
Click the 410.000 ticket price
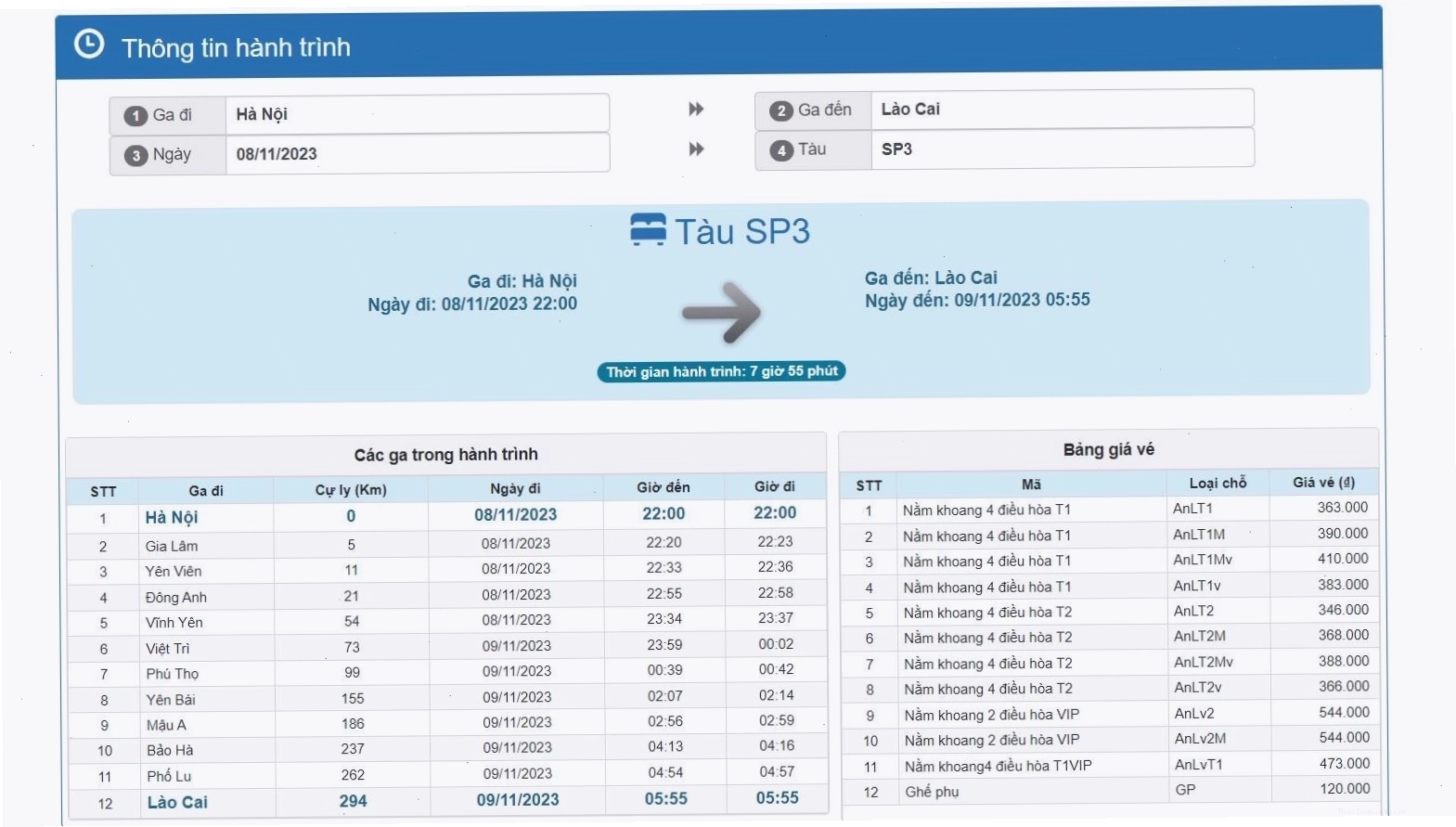click(1343, 558)
